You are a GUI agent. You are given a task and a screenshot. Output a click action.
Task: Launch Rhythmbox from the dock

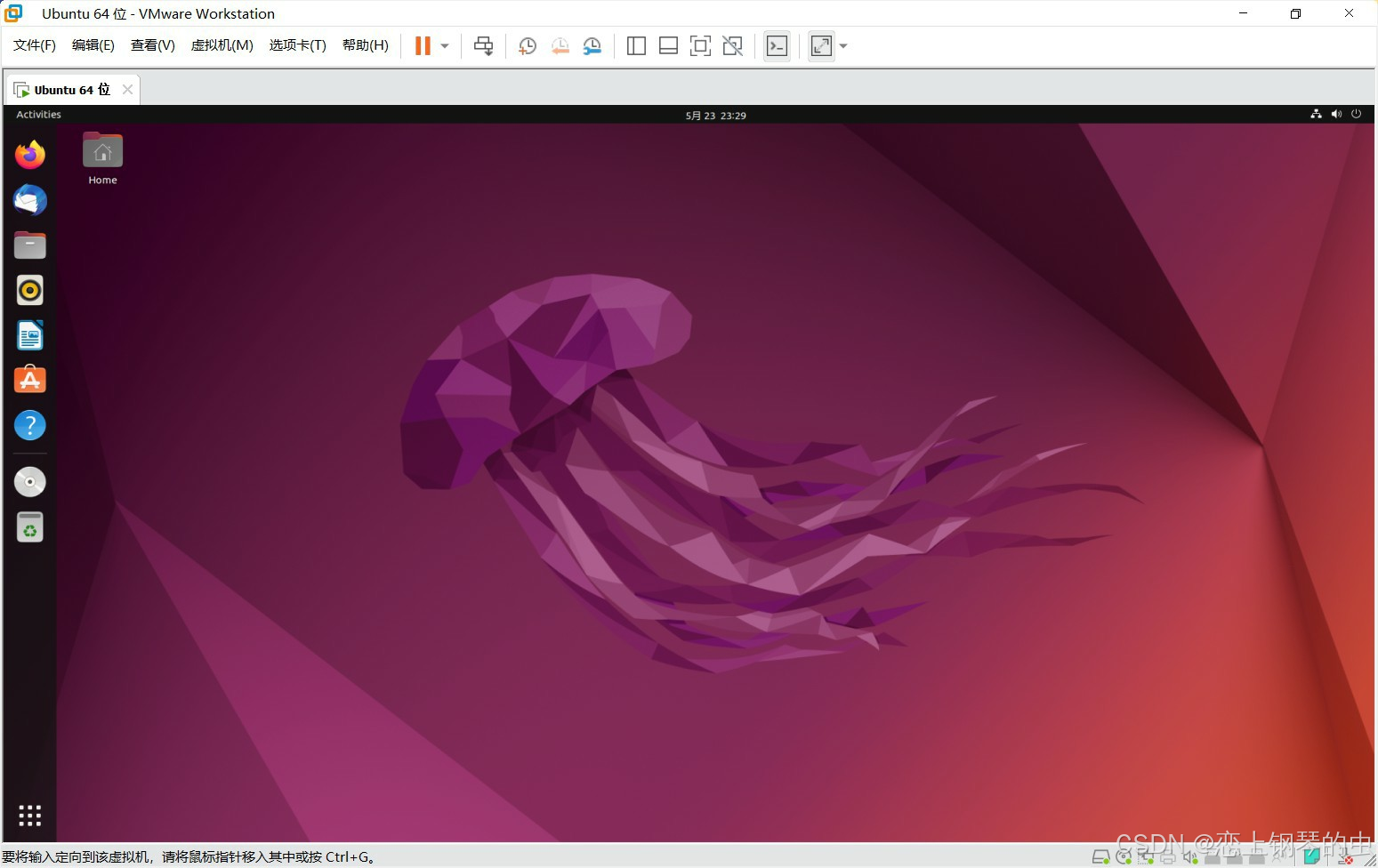30,290
